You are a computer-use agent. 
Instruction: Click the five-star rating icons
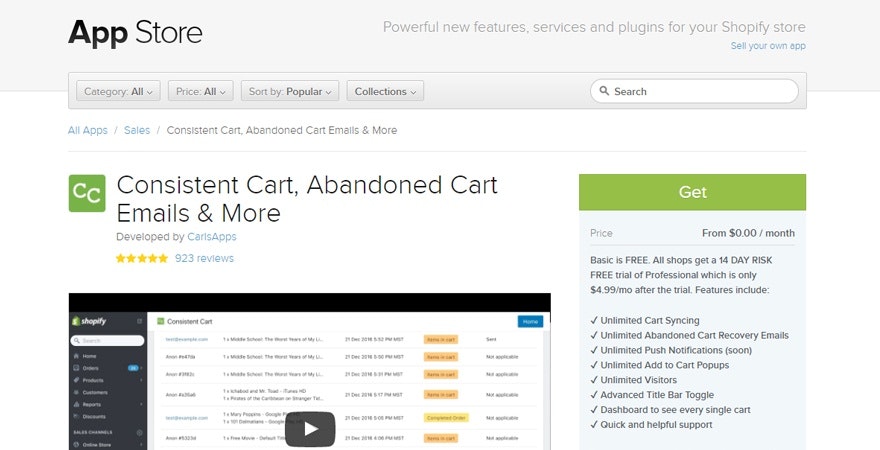pyautogui.click(x=141, y=258)
